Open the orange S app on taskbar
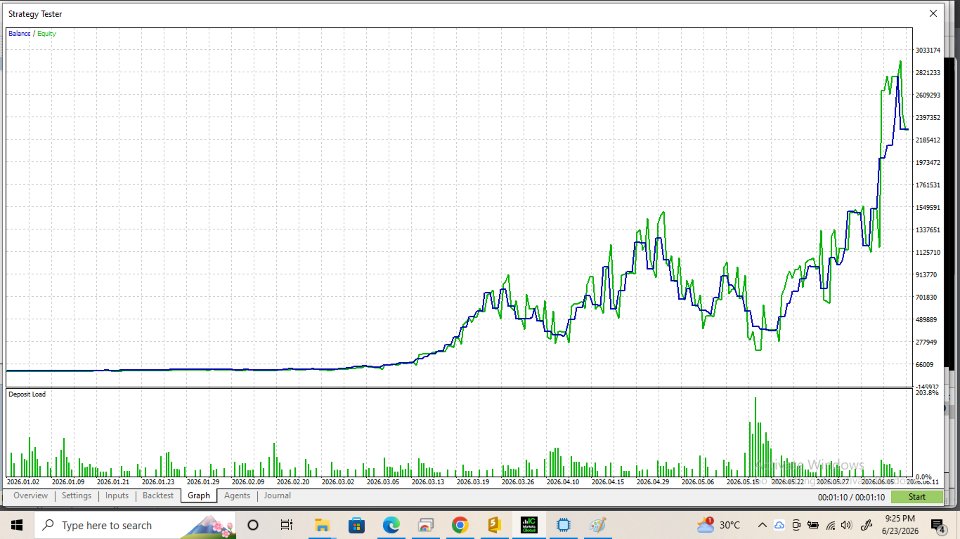 [x=495, y=525]
